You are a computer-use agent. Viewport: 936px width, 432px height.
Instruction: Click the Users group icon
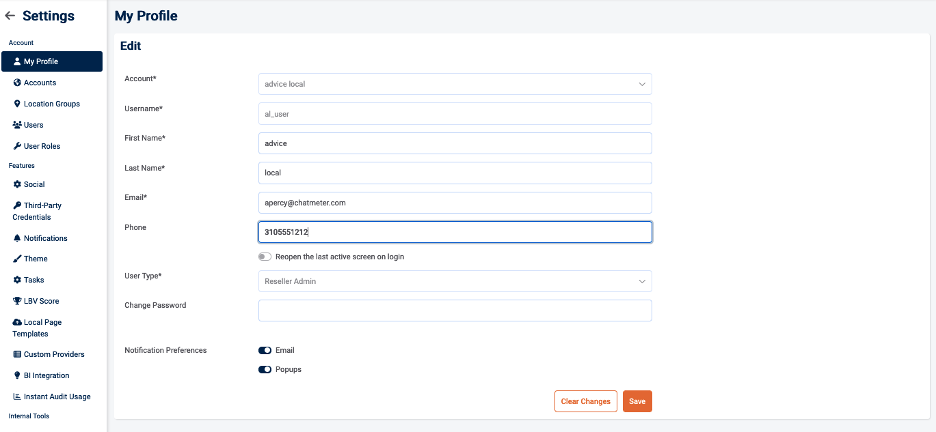[17, 125]
